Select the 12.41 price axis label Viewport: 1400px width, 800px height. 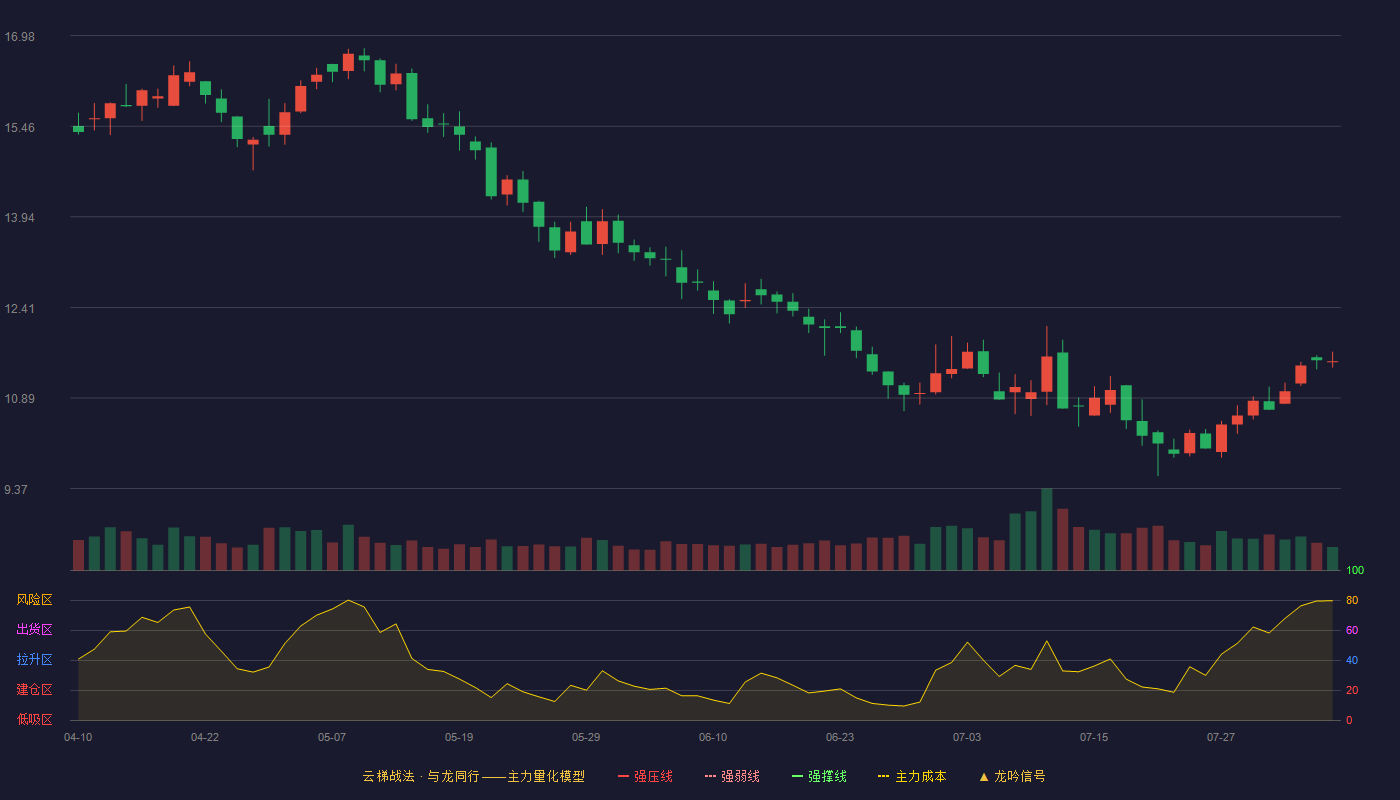point(19,309)
